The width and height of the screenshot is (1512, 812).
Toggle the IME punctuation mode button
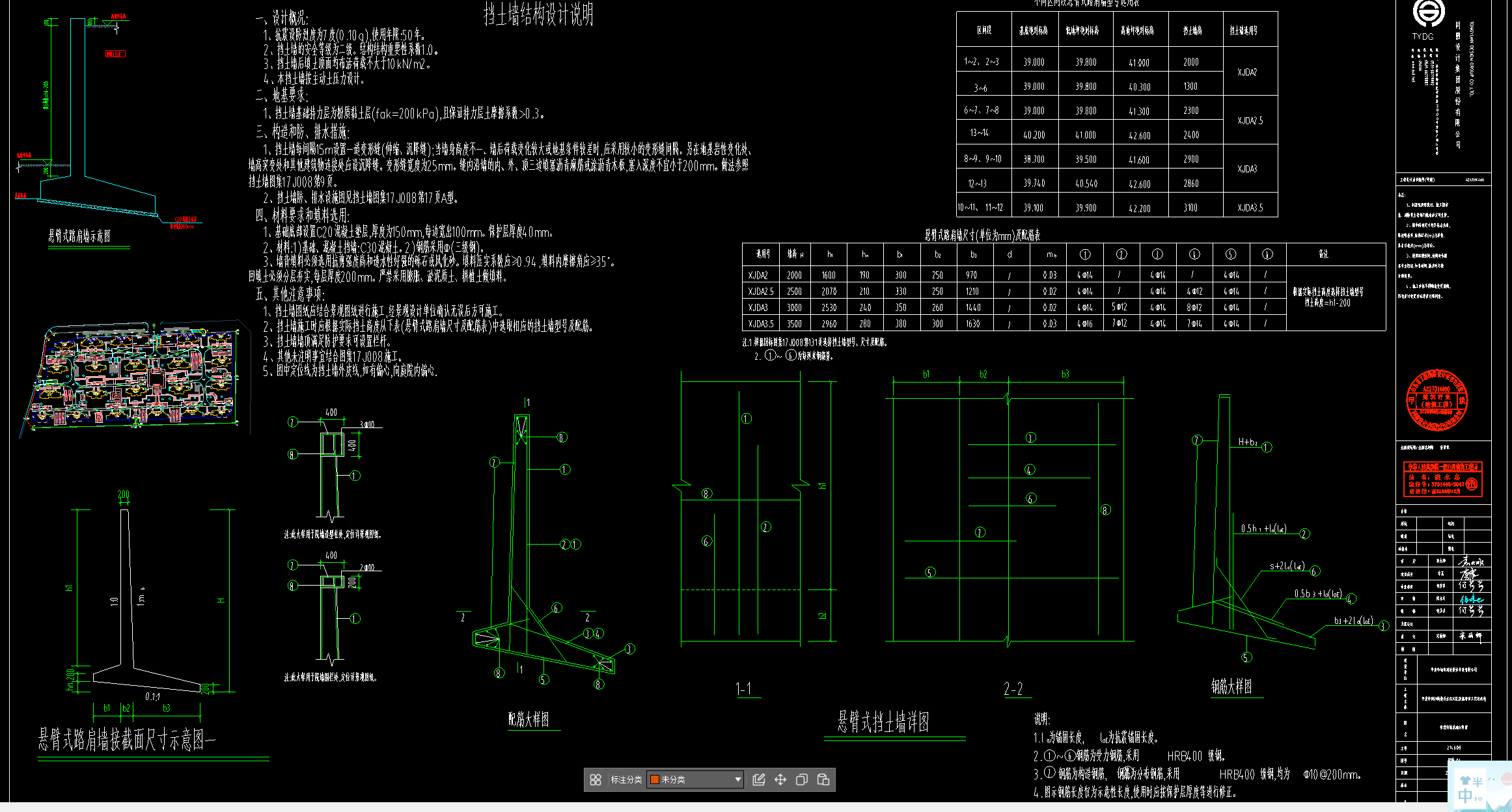click(x=1478, y=798)
